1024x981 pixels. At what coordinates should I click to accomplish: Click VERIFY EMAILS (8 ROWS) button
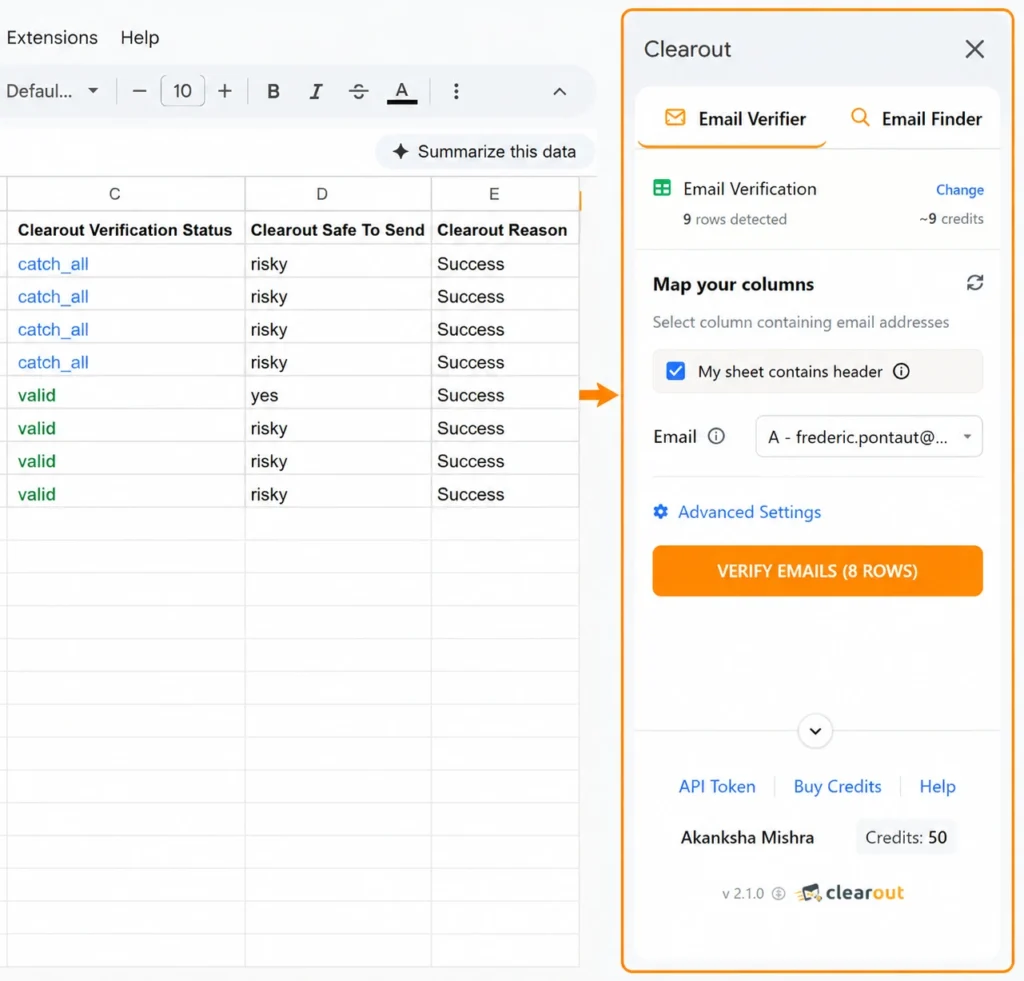point(817,571)
